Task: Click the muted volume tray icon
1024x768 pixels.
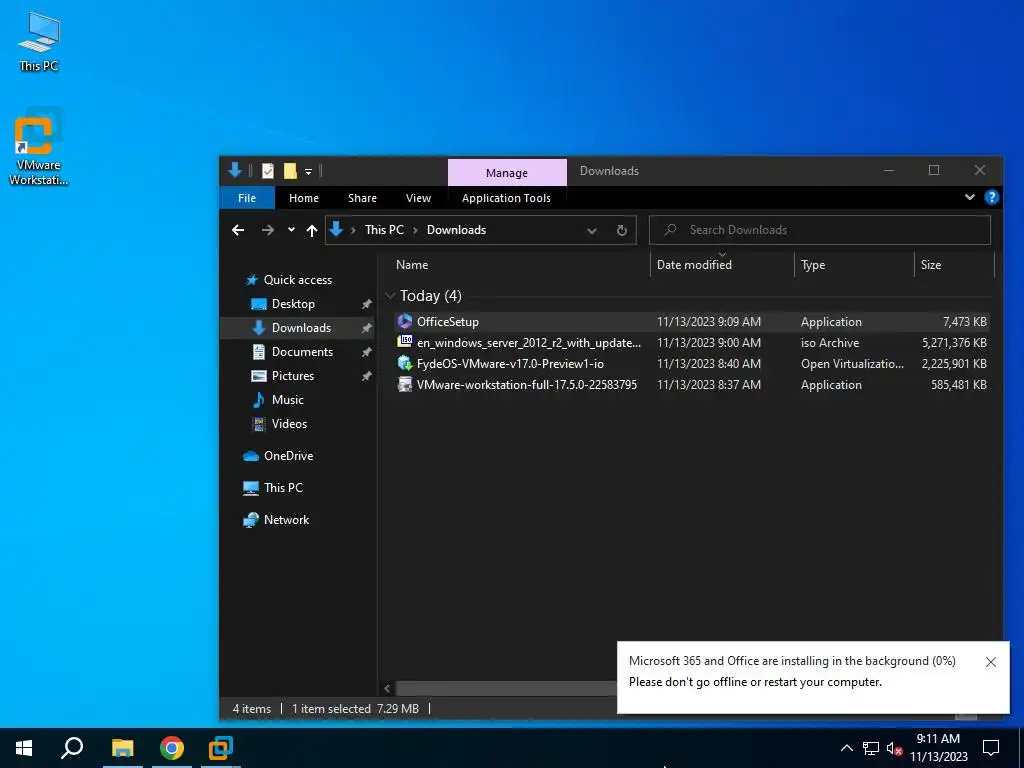Action: pyautogui.click(x=894, y=748)
